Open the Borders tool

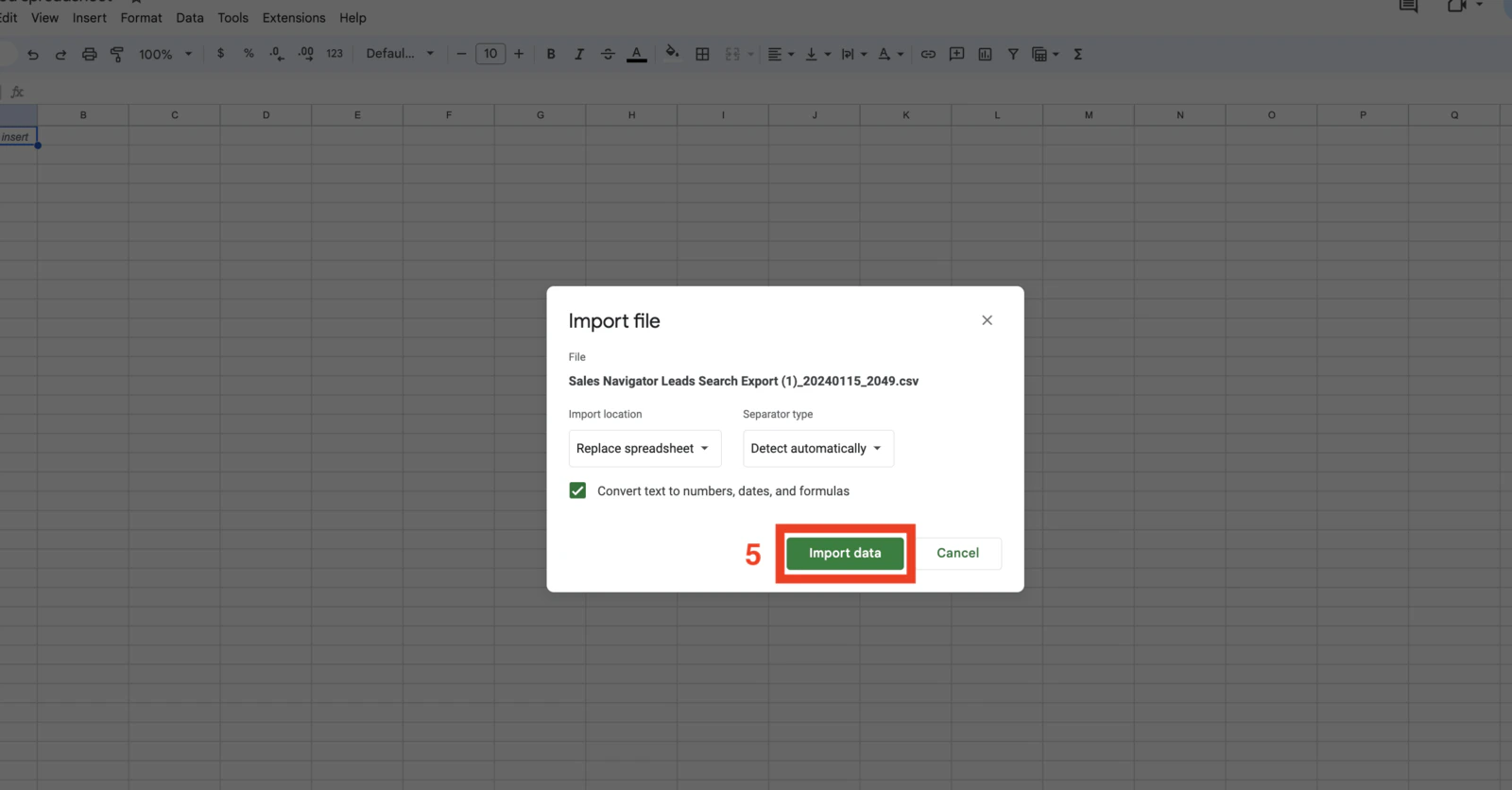(x=702, y=54)
